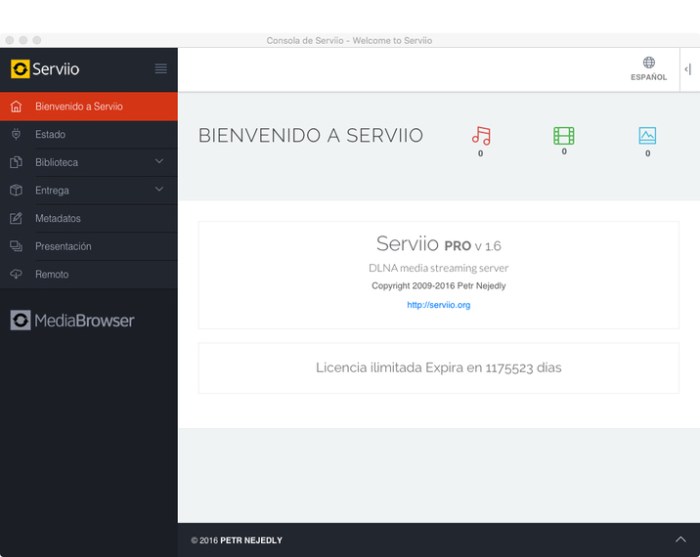This screenshot has height=557, width=700.
Task: Open the ESPAÑOL language selector
Action: coord(649,69)
